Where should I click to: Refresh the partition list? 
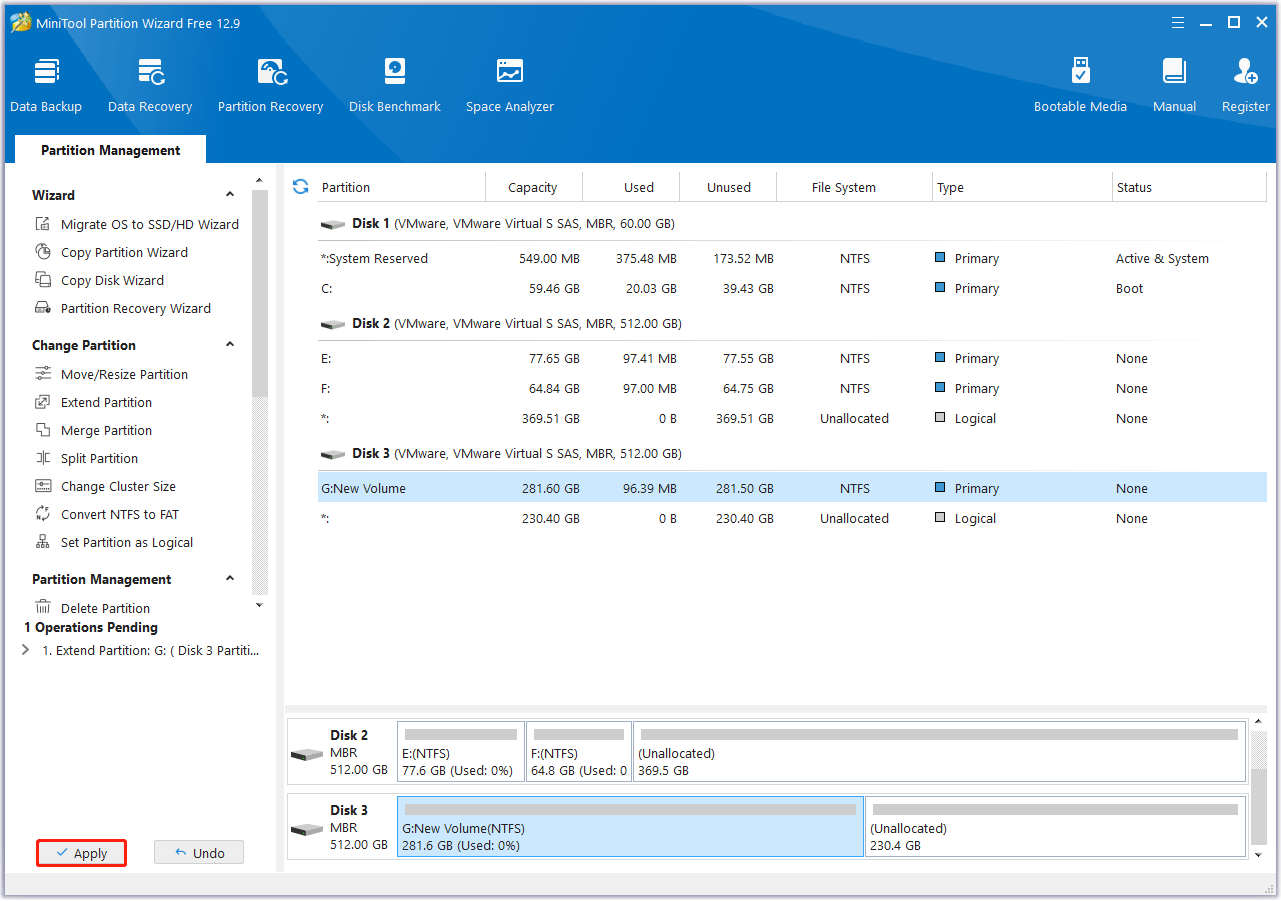(300, 187)
